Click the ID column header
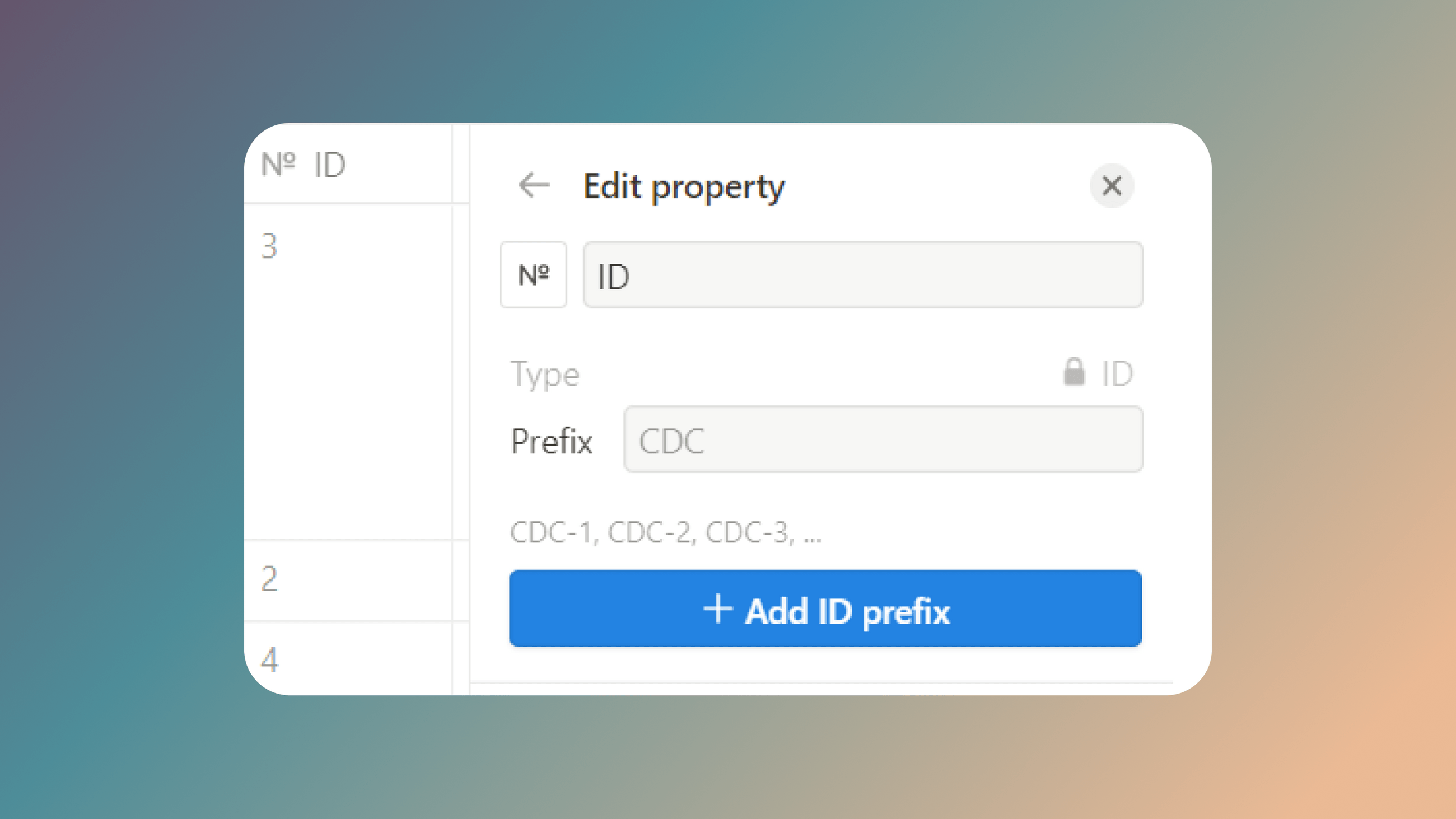The height and width of the screenshot is (819, 1456). (330, 163)
